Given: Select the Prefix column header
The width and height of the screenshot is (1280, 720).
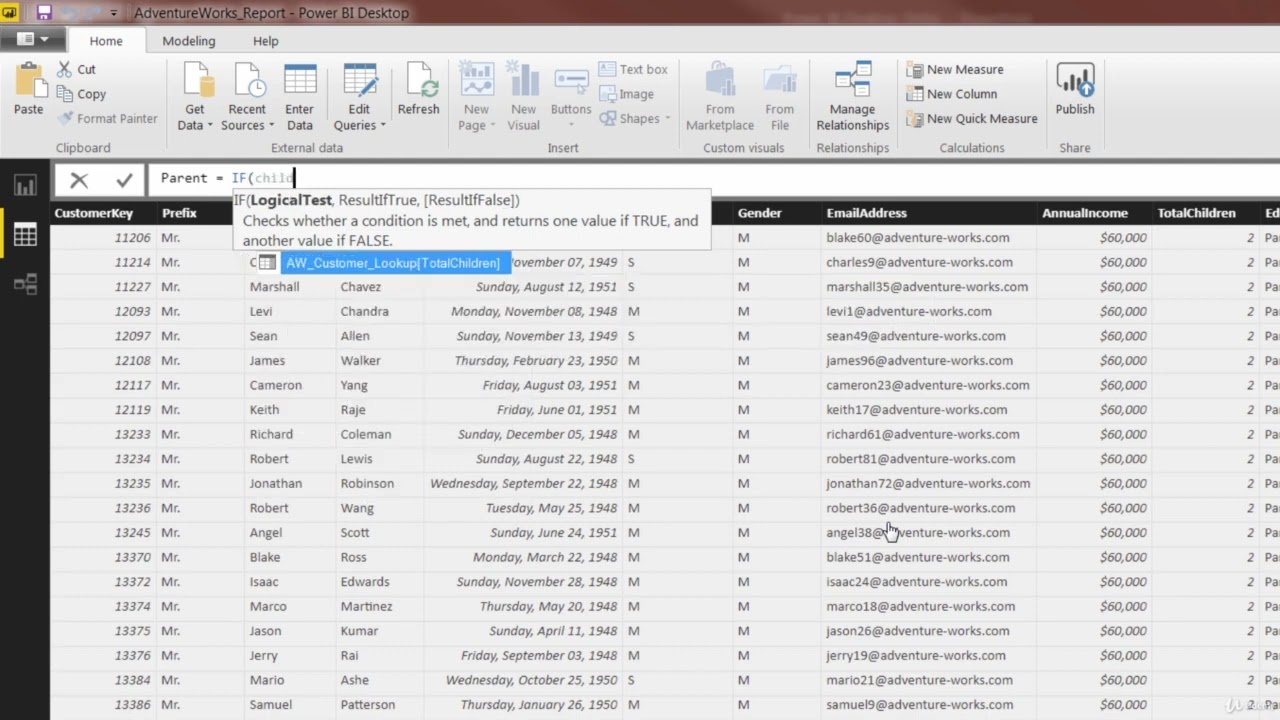Looking at the screenshot, I should click(x=200, y=213).
